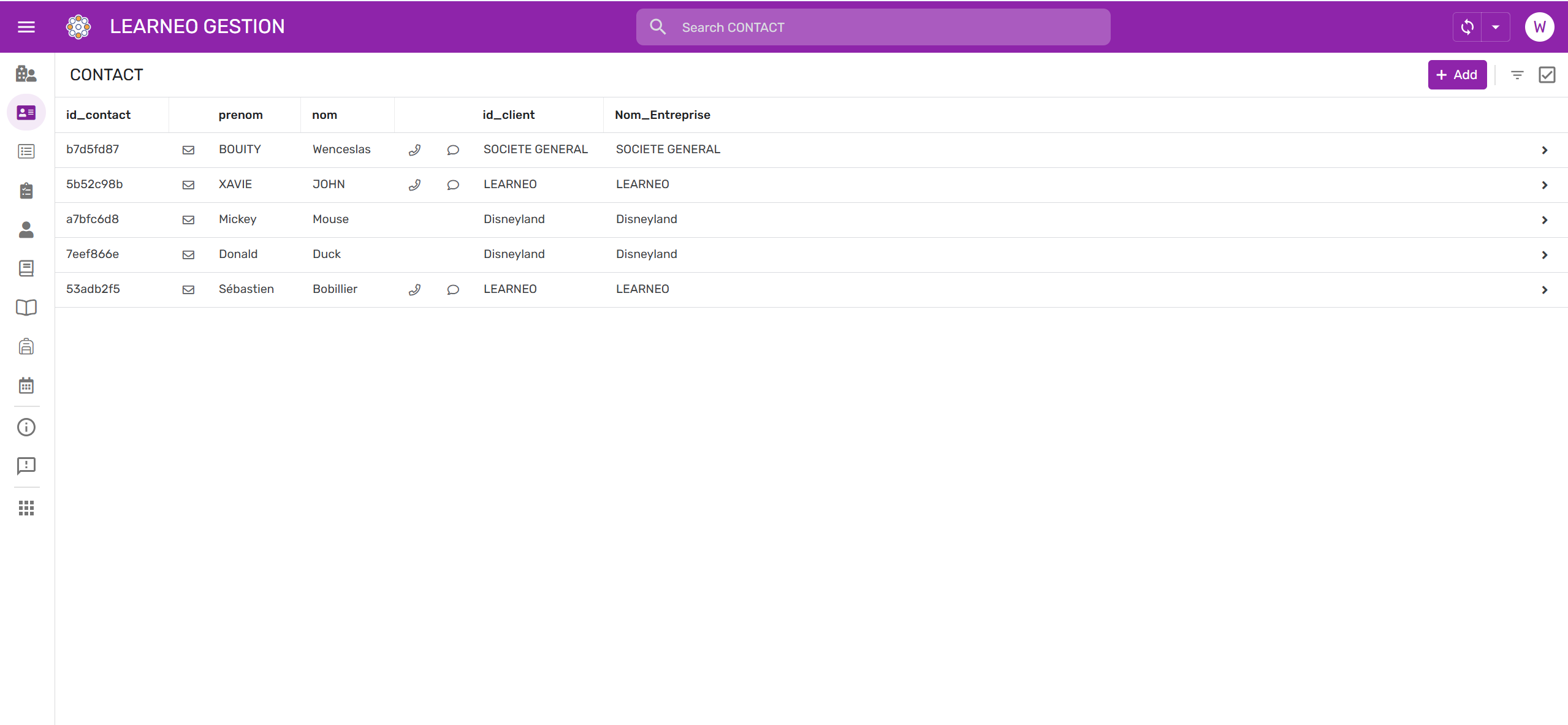Select the Contact view in sidebar
Viewport: 1568px width, 725px height.
(26, 113)
